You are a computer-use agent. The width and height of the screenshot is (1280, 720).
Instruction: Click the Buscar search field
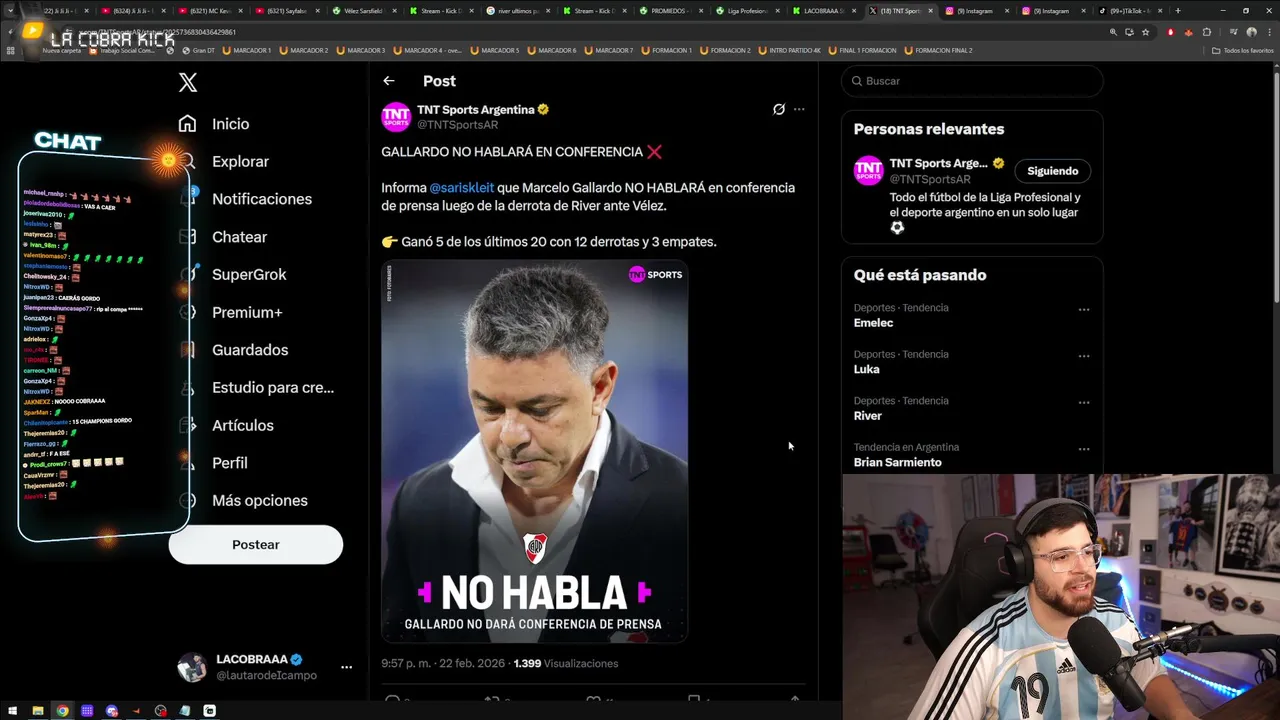click(x=972, y=81)
